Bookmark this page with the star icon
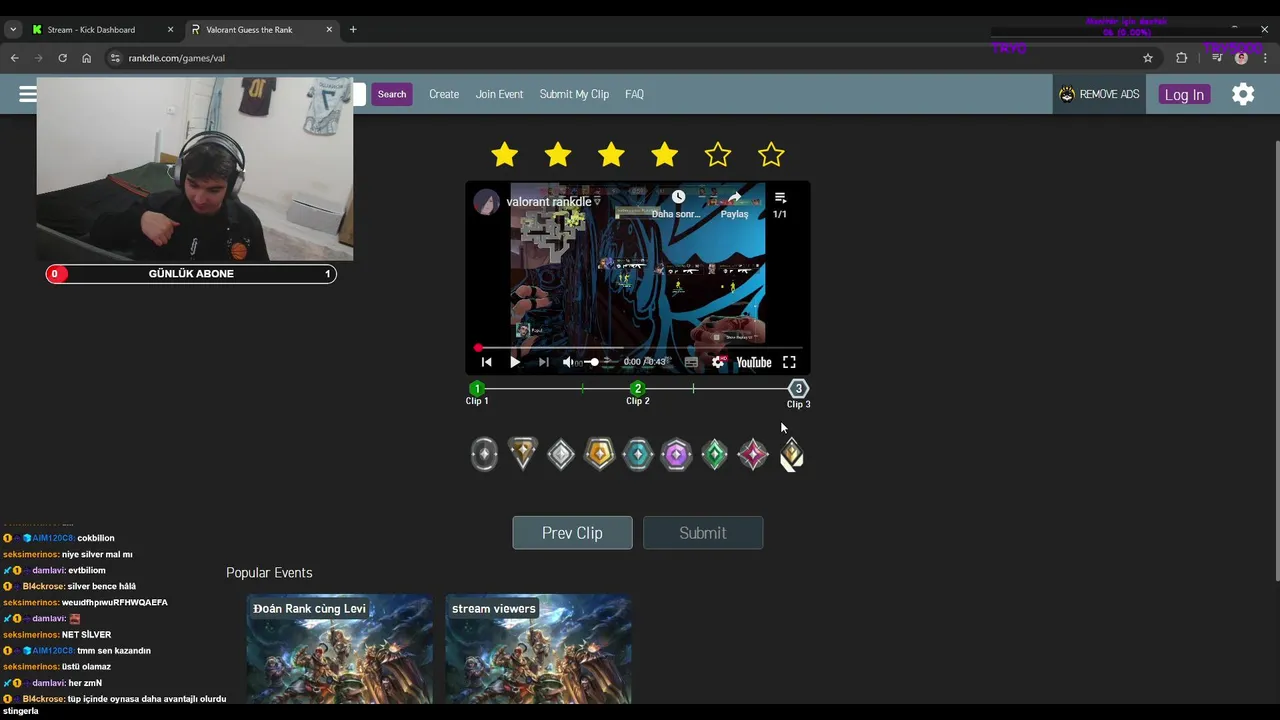 (1148, 58)
